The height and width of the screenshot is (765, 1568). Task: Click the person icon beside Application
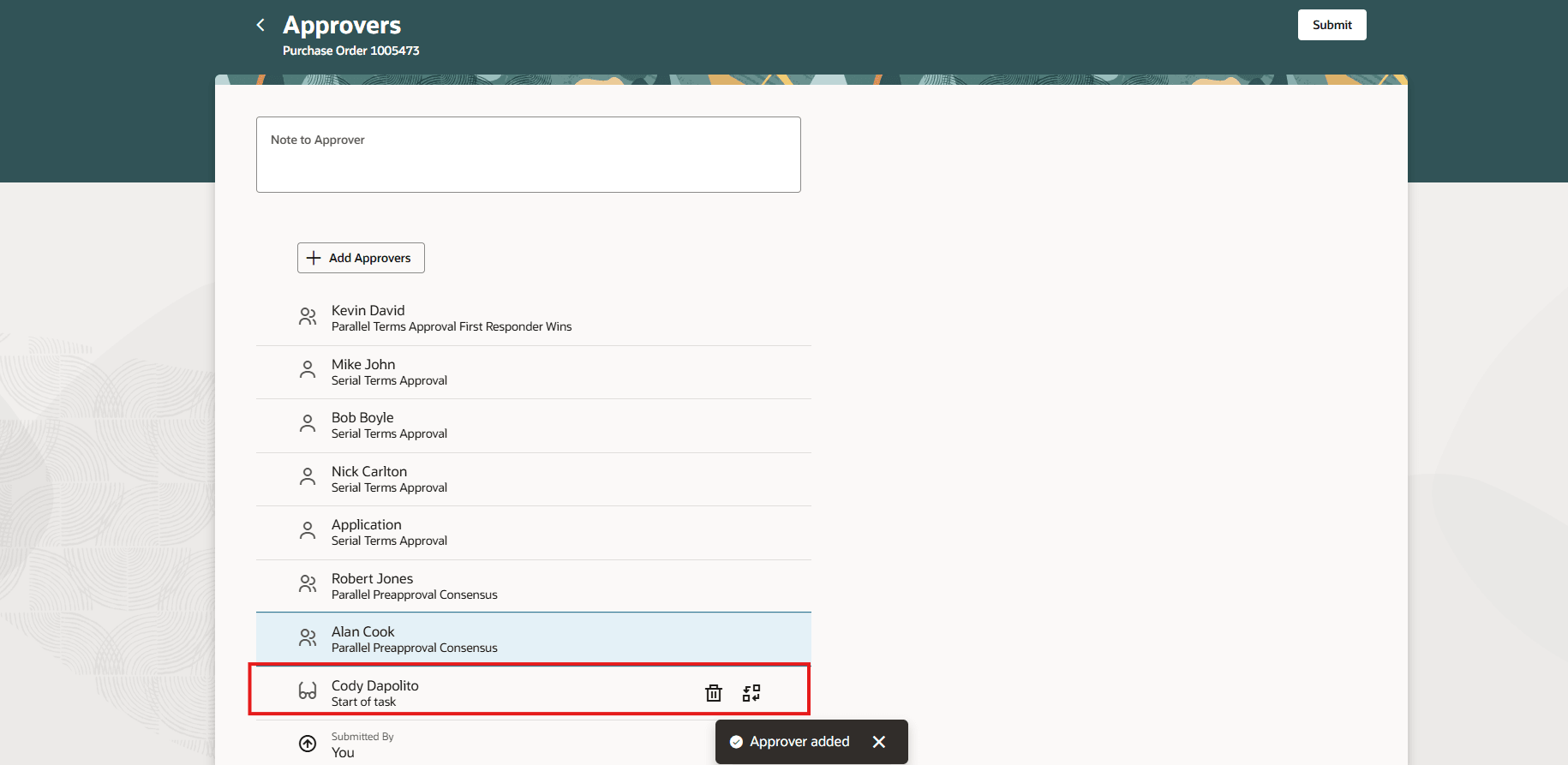pyautogui.click(x=308, y=531)
